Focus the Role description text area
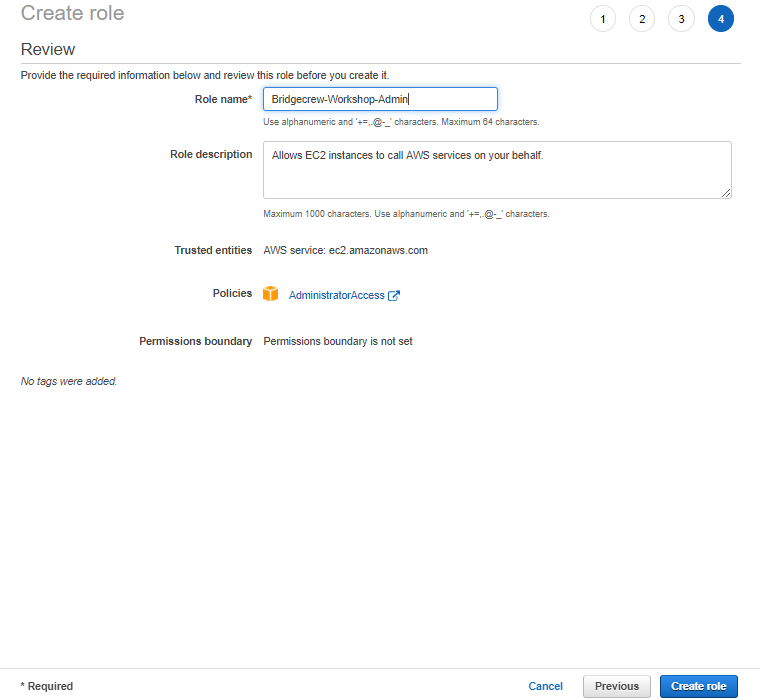 tap(497, 170)
